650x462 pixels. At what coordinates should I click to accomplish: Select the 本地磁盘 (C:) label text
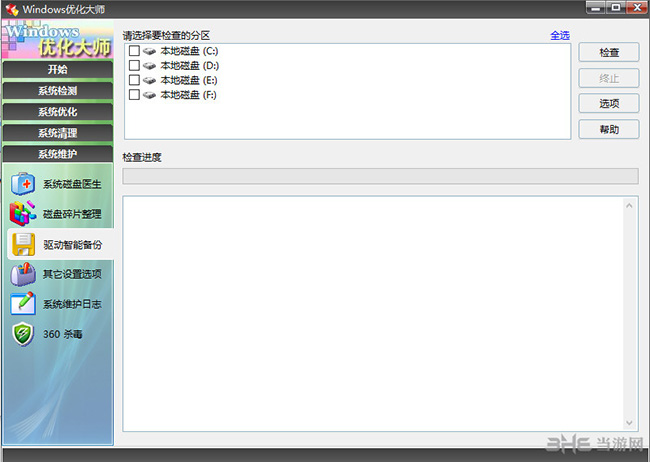pos(189,51)
